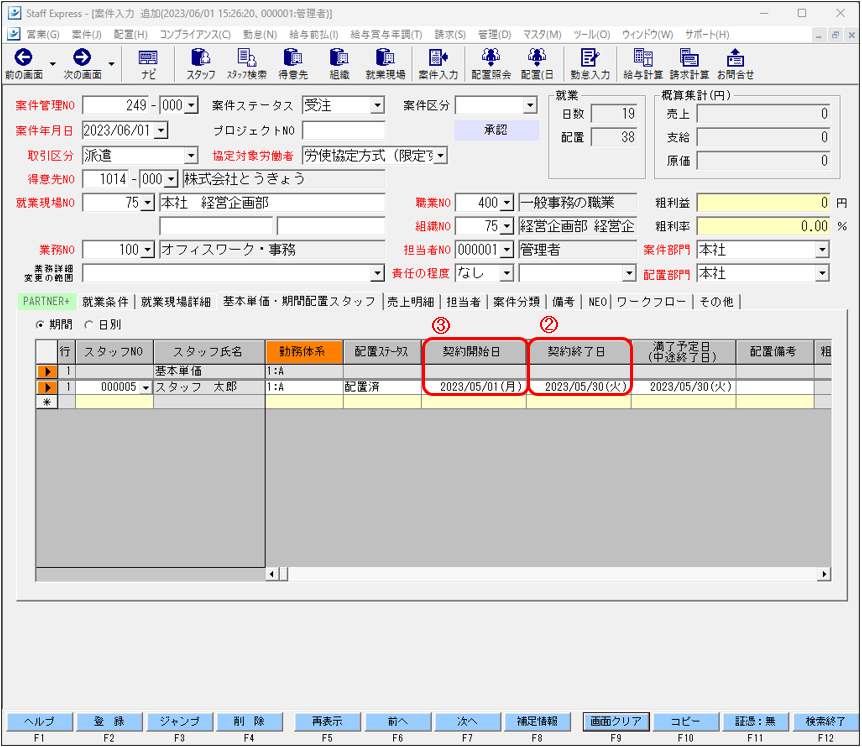Click the 契約開始日 cell 2023/05/01(月)
This screenshot has width=862, height=747.
[474, 387]
